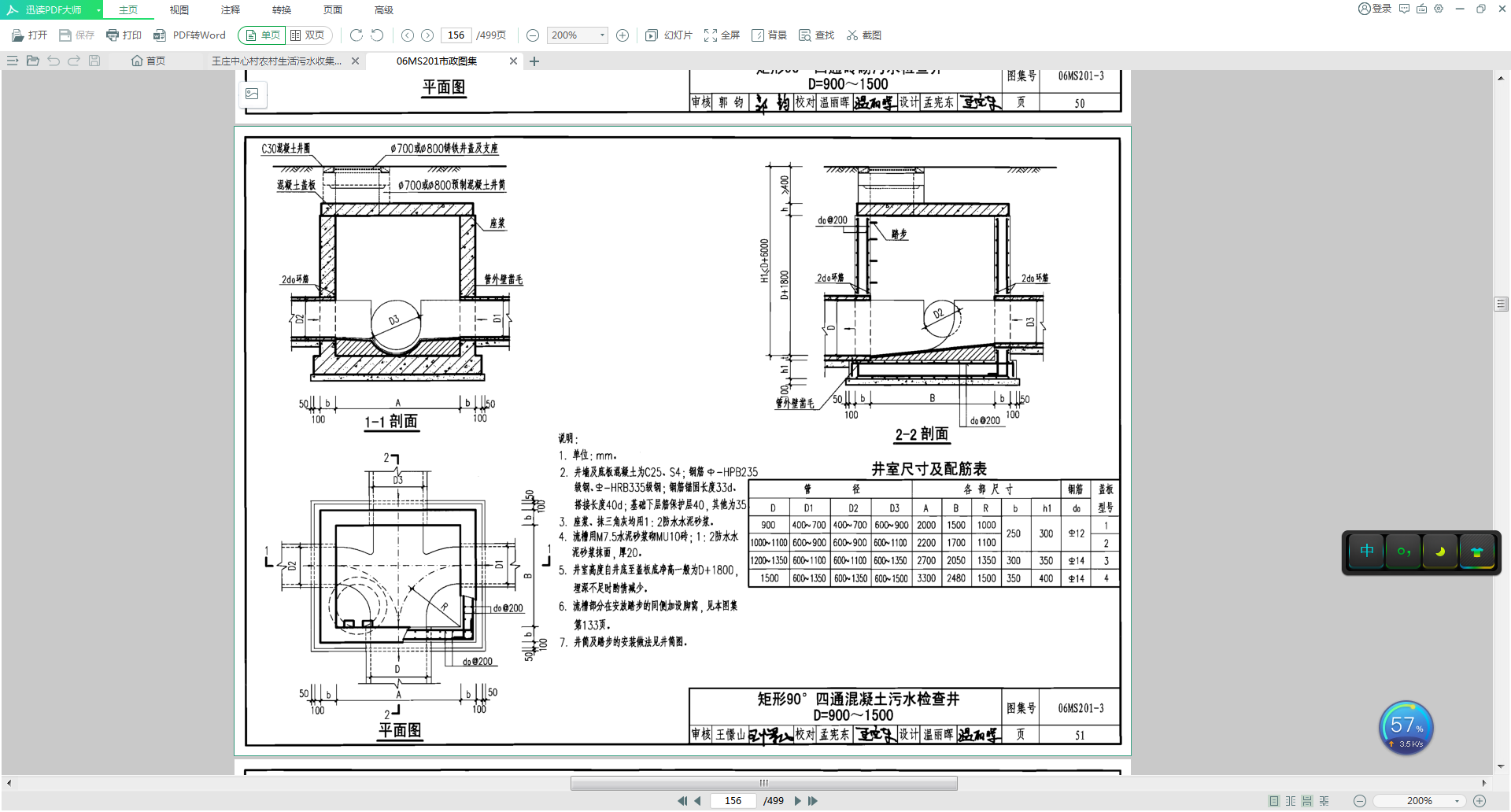Viewport: 1511px width, 812px height.
Task: Expand the main app title dropdown arrow
Action: pos(98,9)
